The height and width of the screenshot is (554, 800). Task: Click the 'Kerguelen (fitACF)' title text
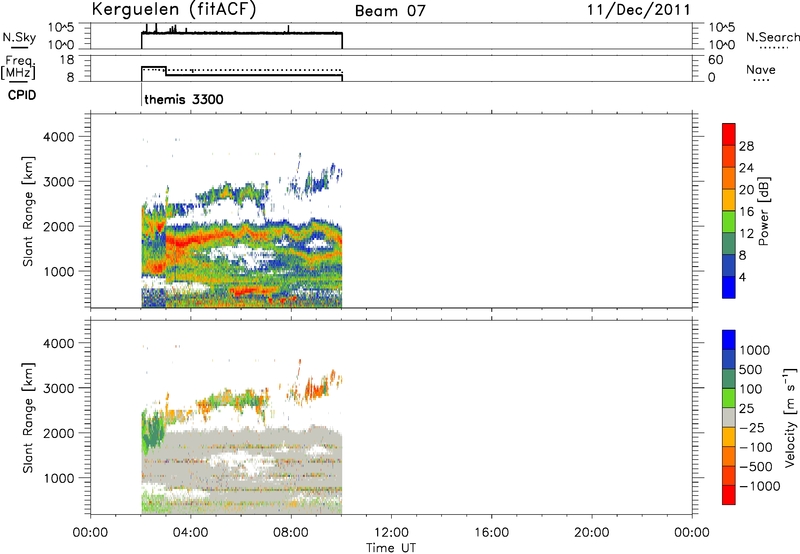point(173,10)
